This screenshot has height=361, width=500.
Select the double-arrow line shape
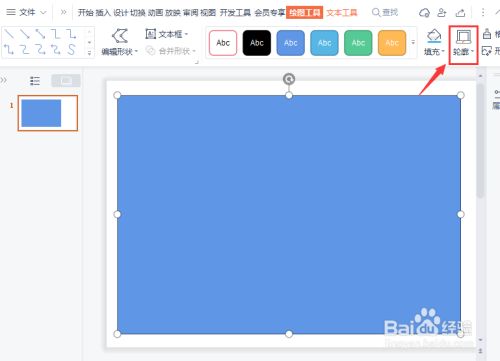click(40, 34)
